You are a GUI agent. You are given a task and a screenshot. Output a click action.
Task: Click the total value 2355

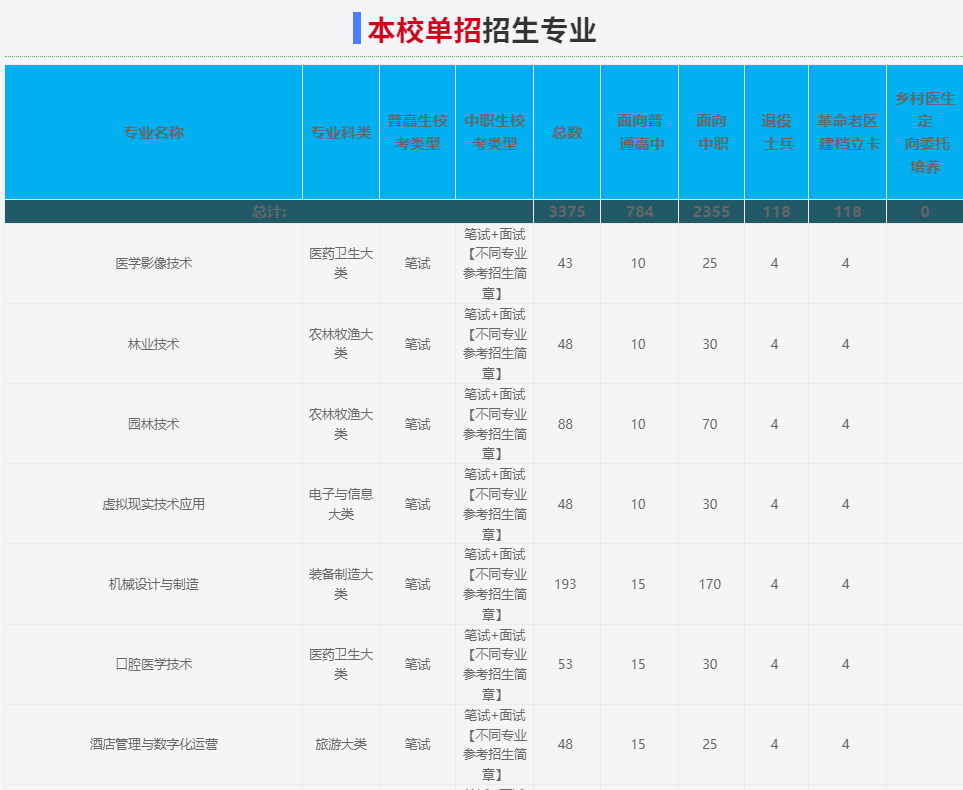(x=711, y=211)
